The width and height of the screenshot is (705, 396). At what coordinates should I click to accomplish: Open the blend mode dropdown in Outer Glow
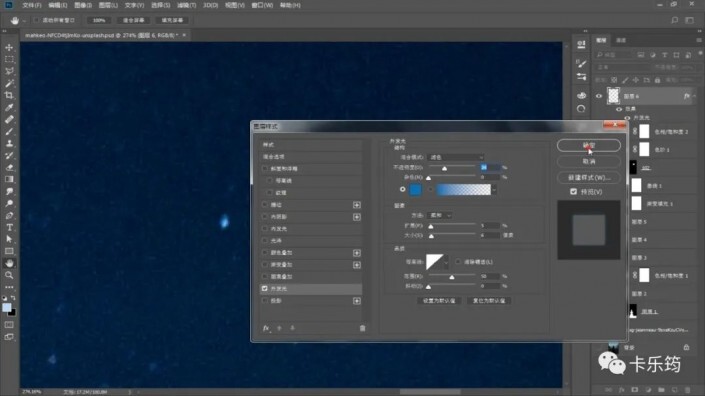coord(456,157)
